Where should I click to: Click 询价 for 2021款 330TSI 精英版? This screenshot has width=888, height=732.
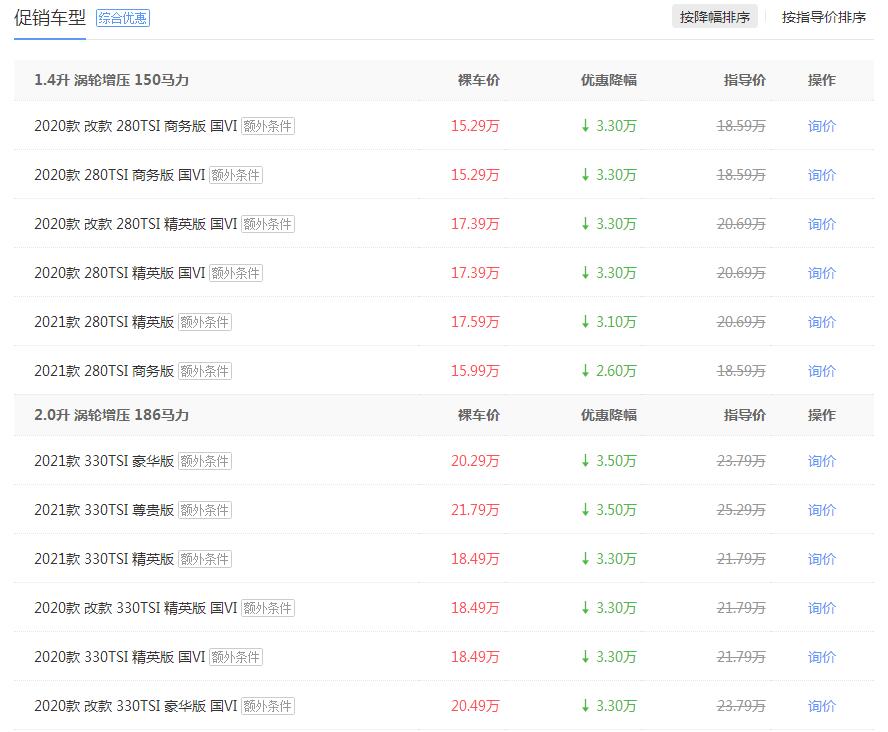tap(822, 559)
